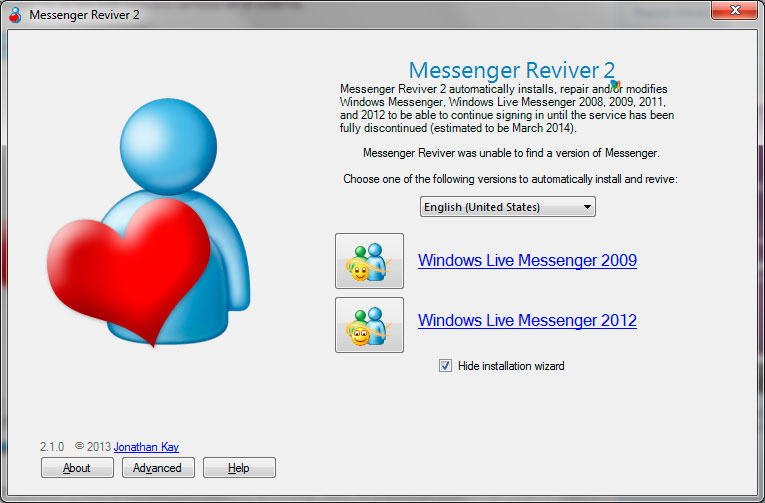Click the Advanced button

158,468
